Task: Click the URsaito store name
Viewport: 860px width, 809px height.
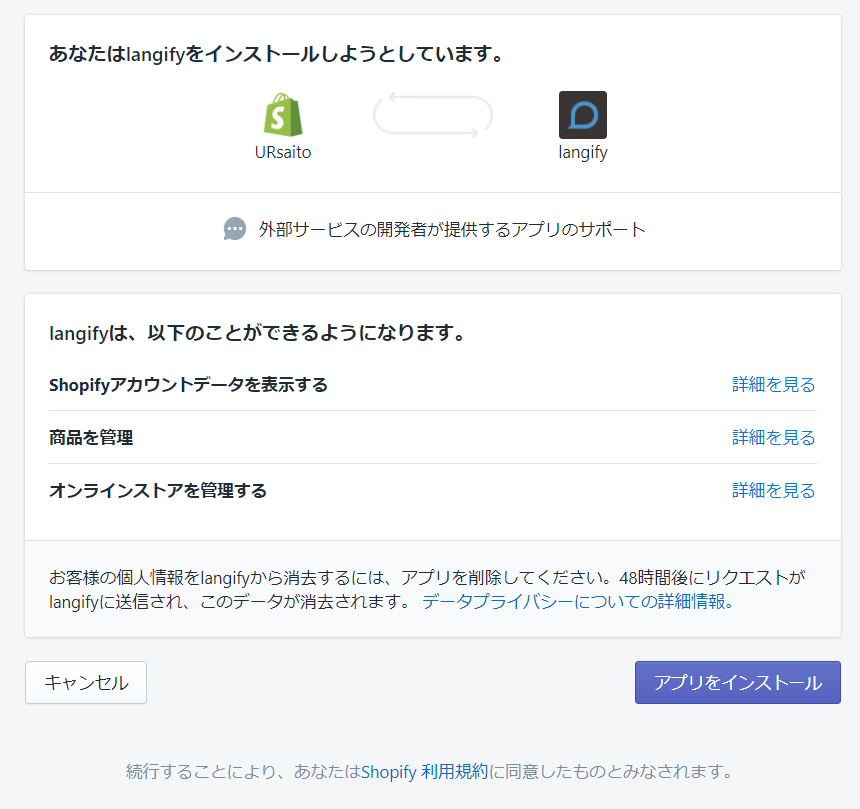Action: (283, 152)
